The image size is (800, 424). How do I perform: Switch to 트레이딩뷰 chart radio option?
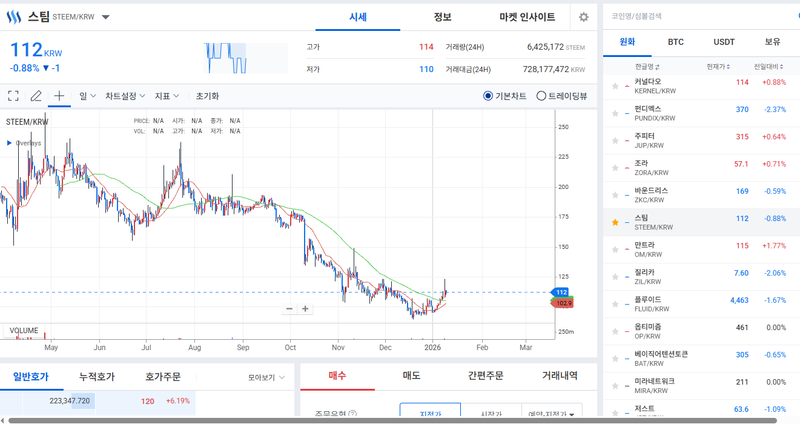tap(542, 96)
